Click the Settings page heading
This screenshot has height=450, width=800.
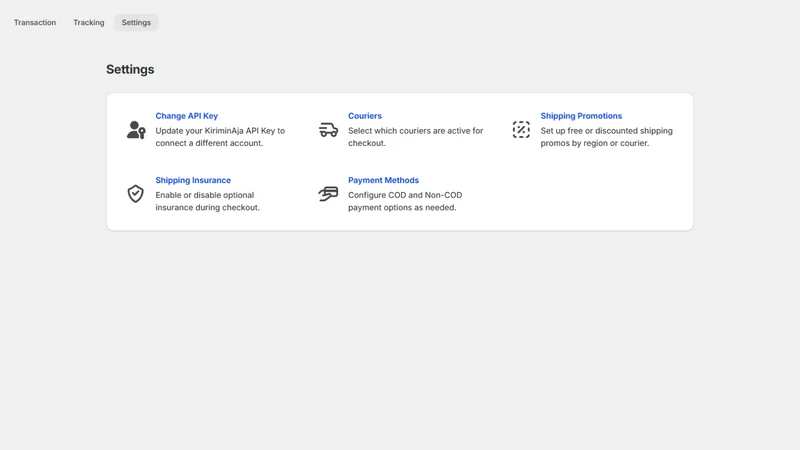130,69
